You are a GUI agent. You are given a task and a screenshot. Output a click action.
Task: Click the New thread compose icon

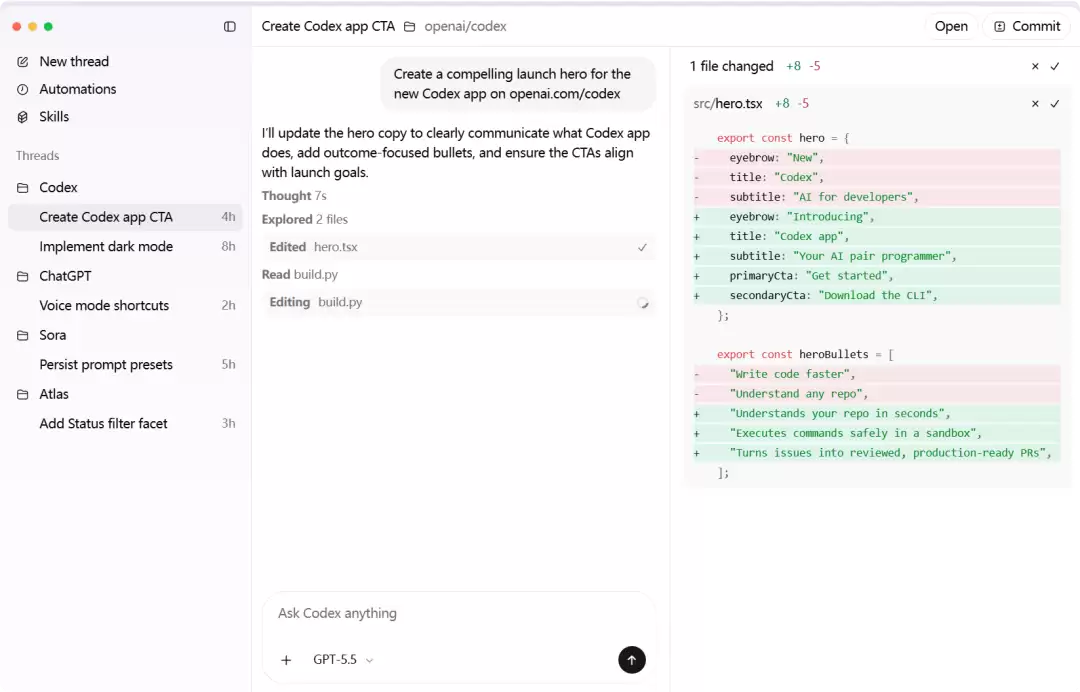[23, 62]
